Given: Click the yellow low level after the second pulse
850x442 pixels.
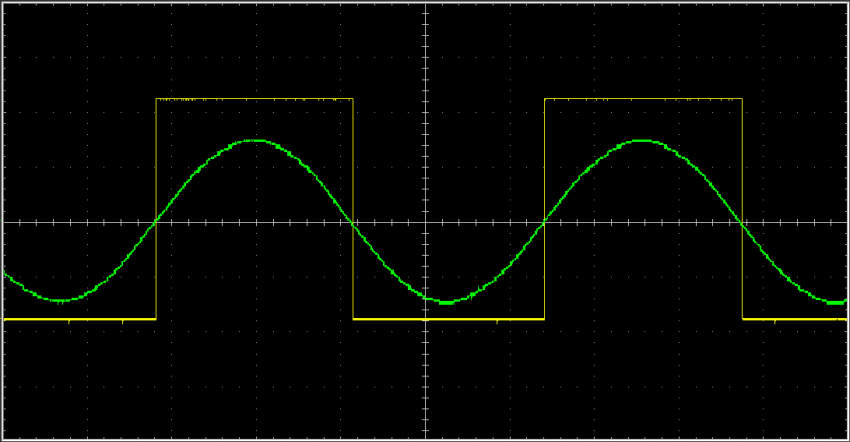Looking at the screenshot, I should click(795, 319).
